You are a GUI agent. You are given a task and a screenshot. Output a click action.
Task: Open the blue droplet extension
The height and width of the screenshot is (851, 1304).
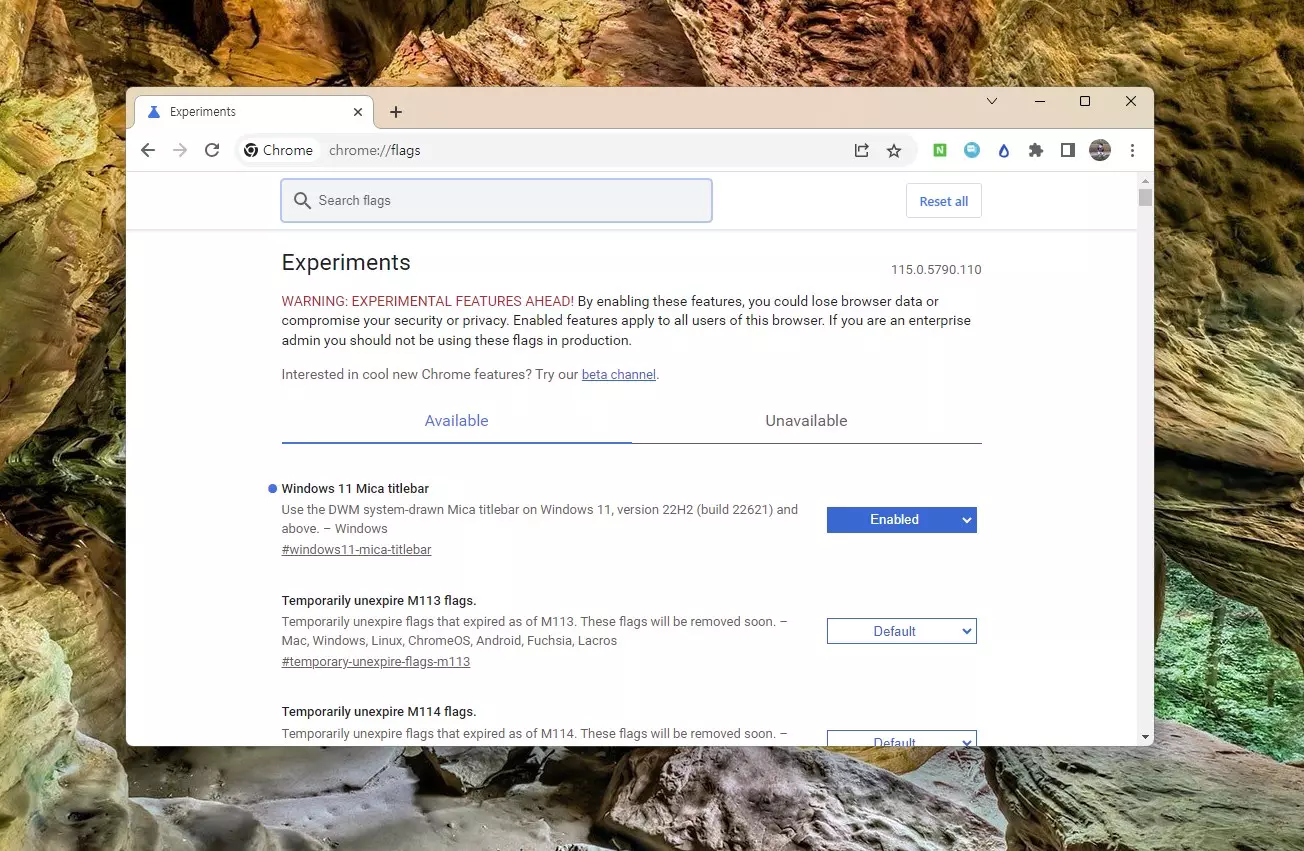pyautogui.click(x=1004, y=150)
